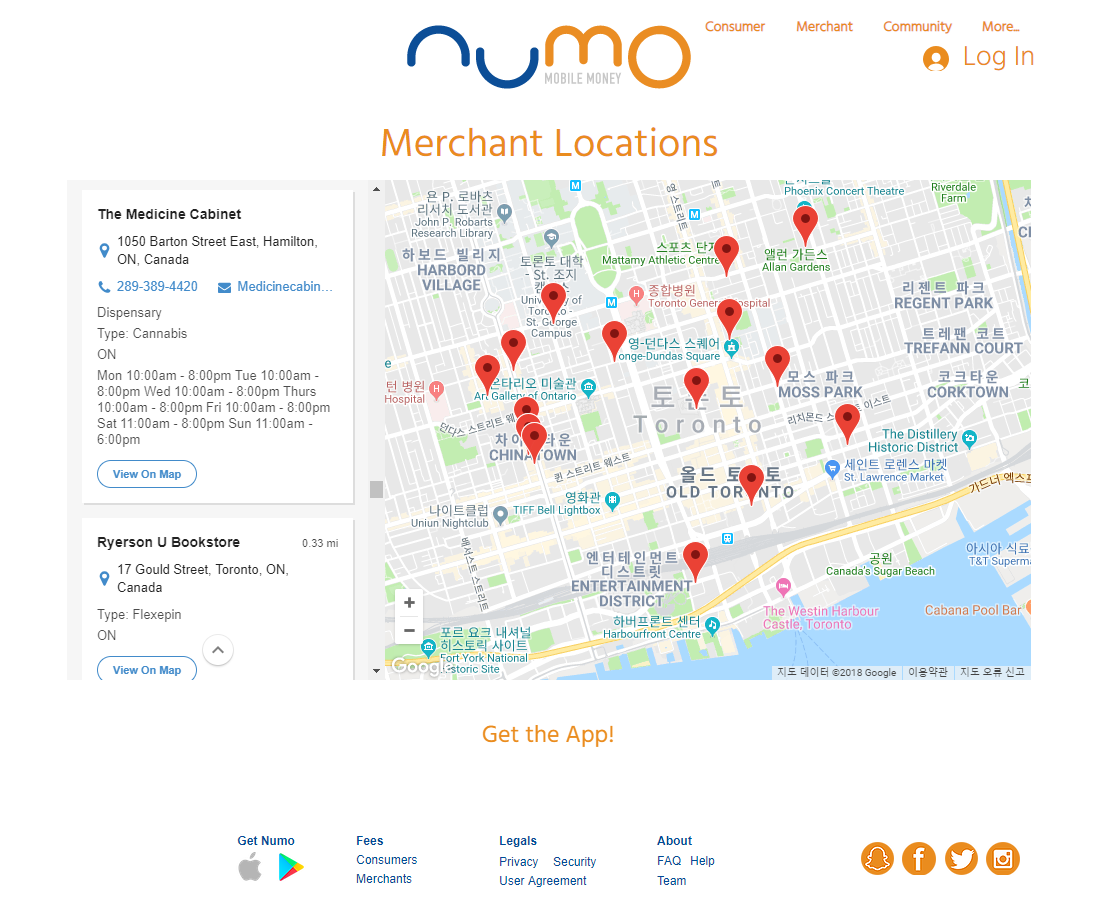This screenshot has height=910, width=1098.
Task: Open Numo's Facebook page icon
Action: pyautogui.click(x=919, y=858)
